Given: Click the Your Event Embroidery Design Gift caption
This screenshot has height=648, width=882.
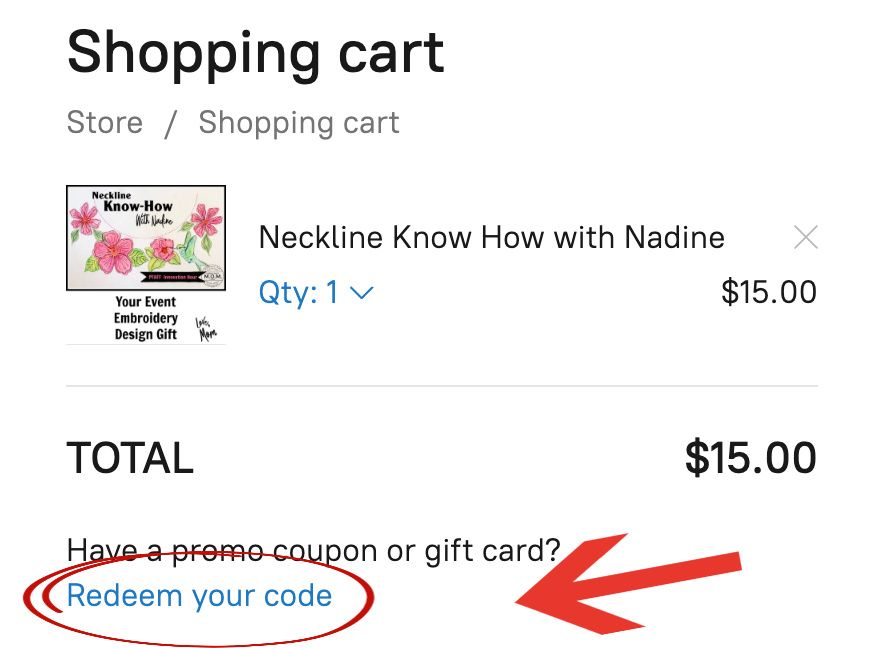Looking at the screenshot, I should [145, 318].
